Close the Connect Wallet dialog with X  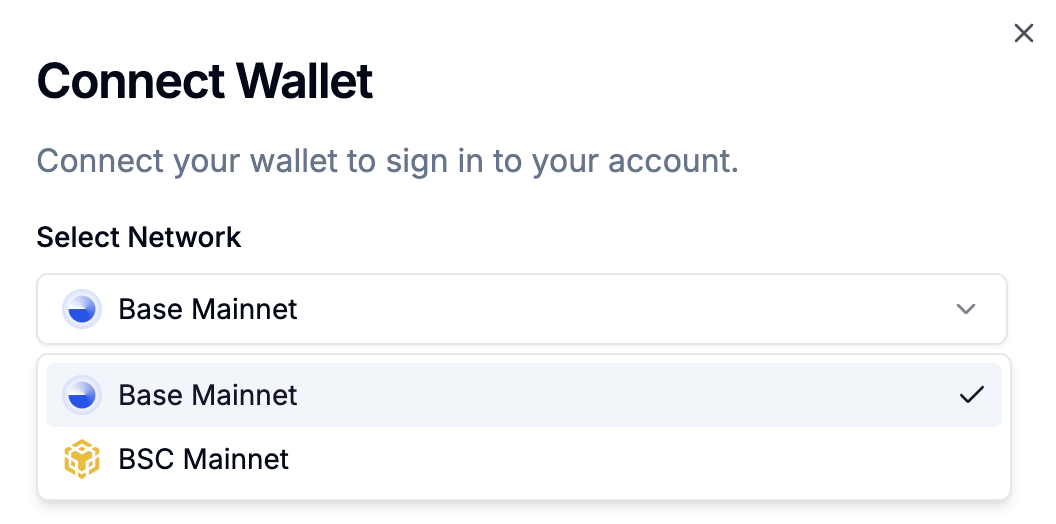[x=1024, y=33]
